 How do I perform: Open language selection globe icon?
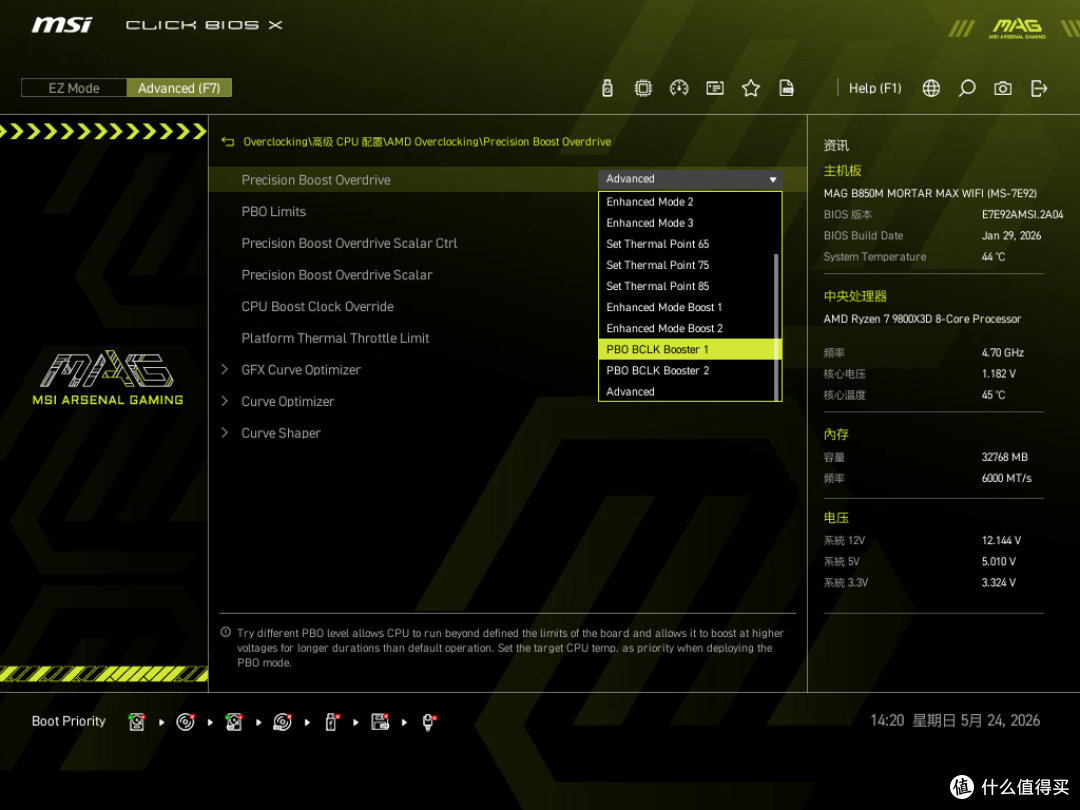(931, 88)
